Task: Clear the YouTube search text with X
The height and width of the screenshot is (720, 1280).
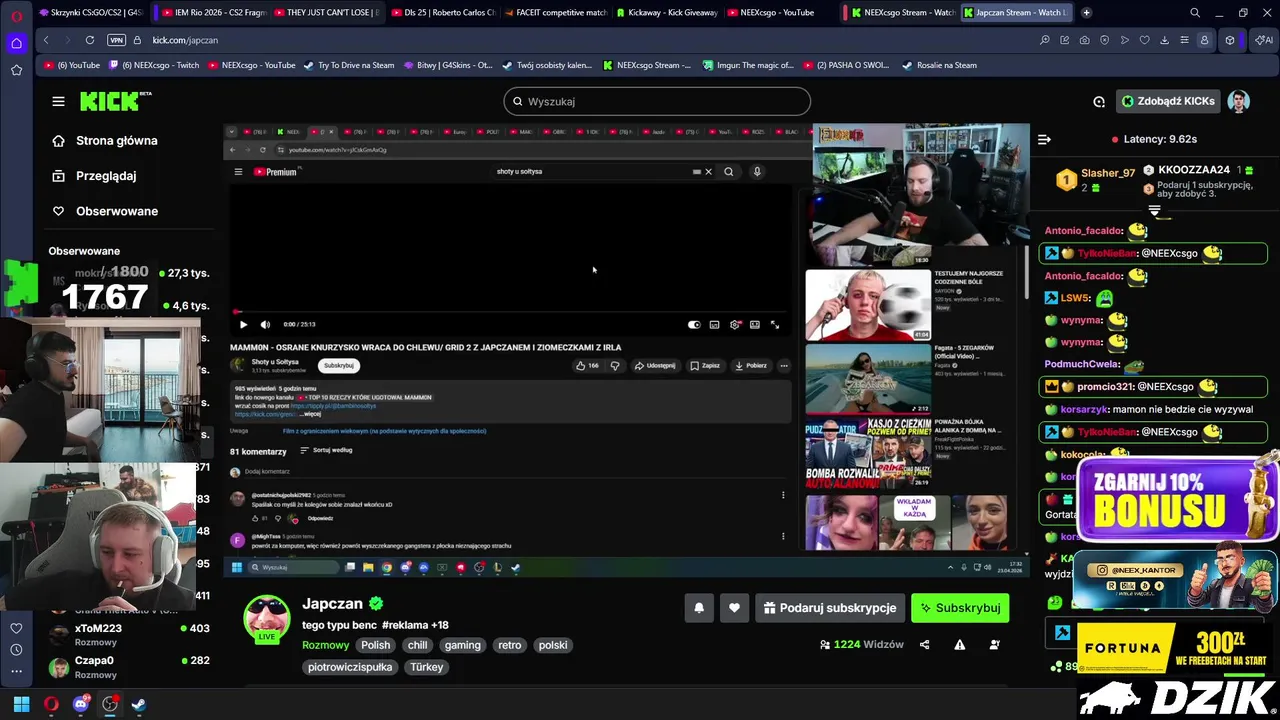Action: click(708, 171)
